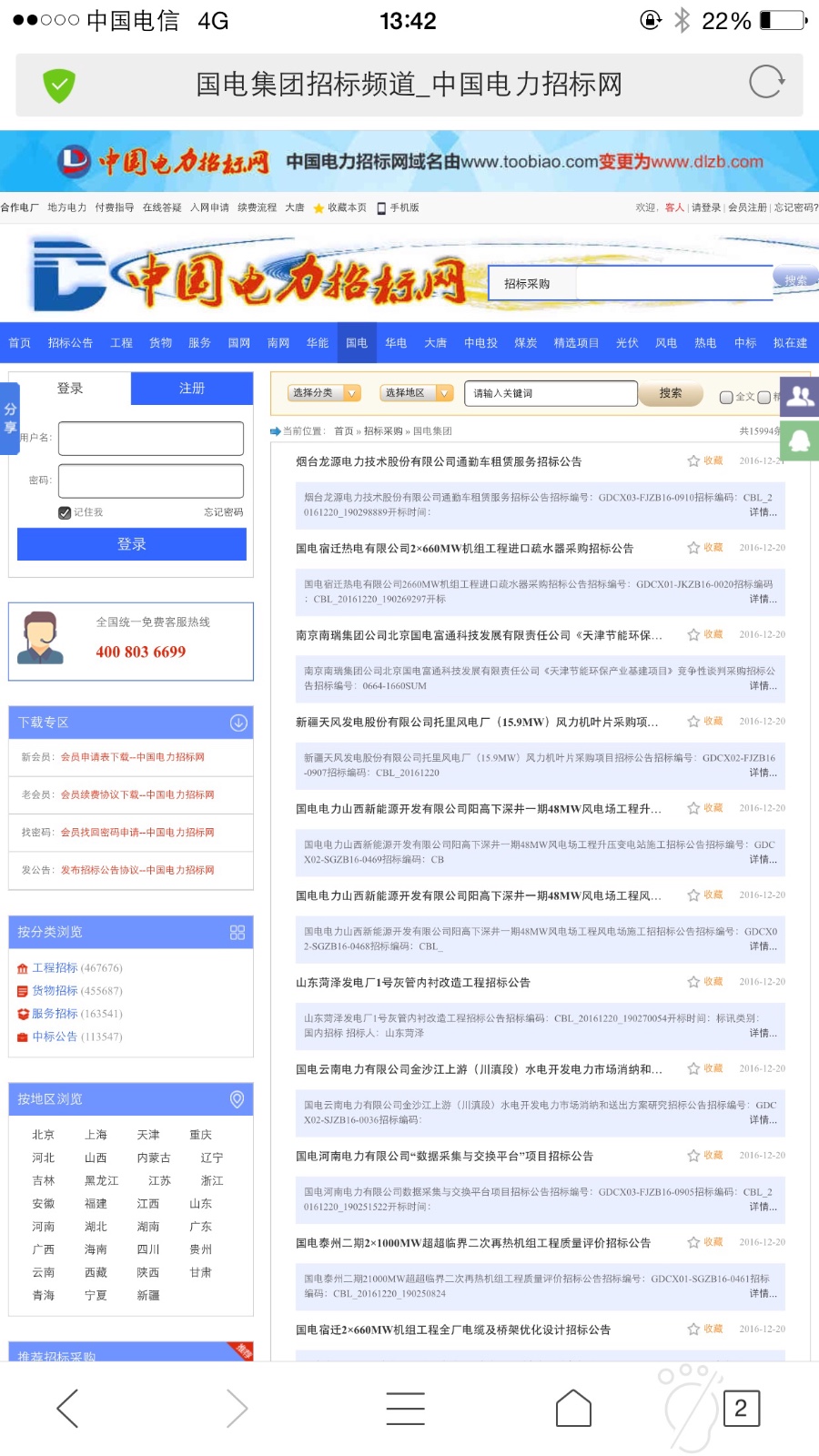Reload the page with the refresh icon

766,83
